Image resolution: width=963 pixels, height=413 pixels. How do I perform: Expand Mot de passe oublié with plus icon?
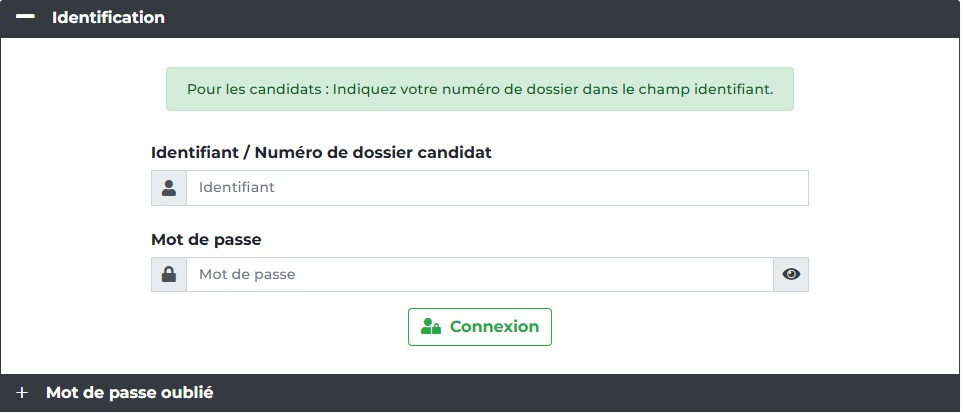pyautogui.click(x=23, y=393)
